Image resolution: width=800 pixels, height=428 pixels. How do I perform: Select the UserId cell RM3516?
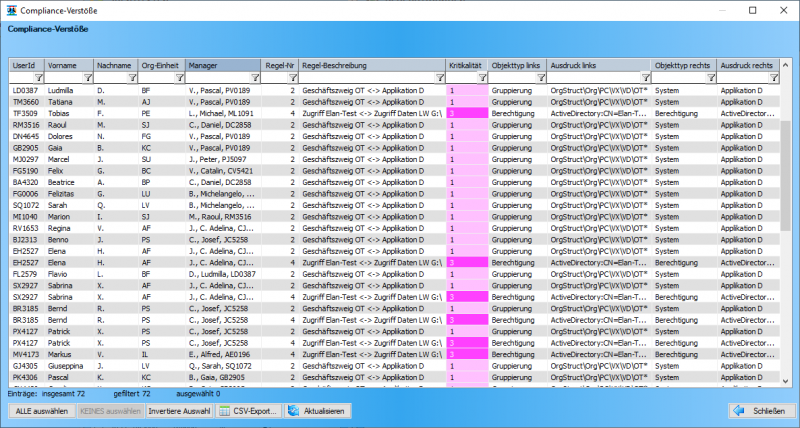[25, 125]
